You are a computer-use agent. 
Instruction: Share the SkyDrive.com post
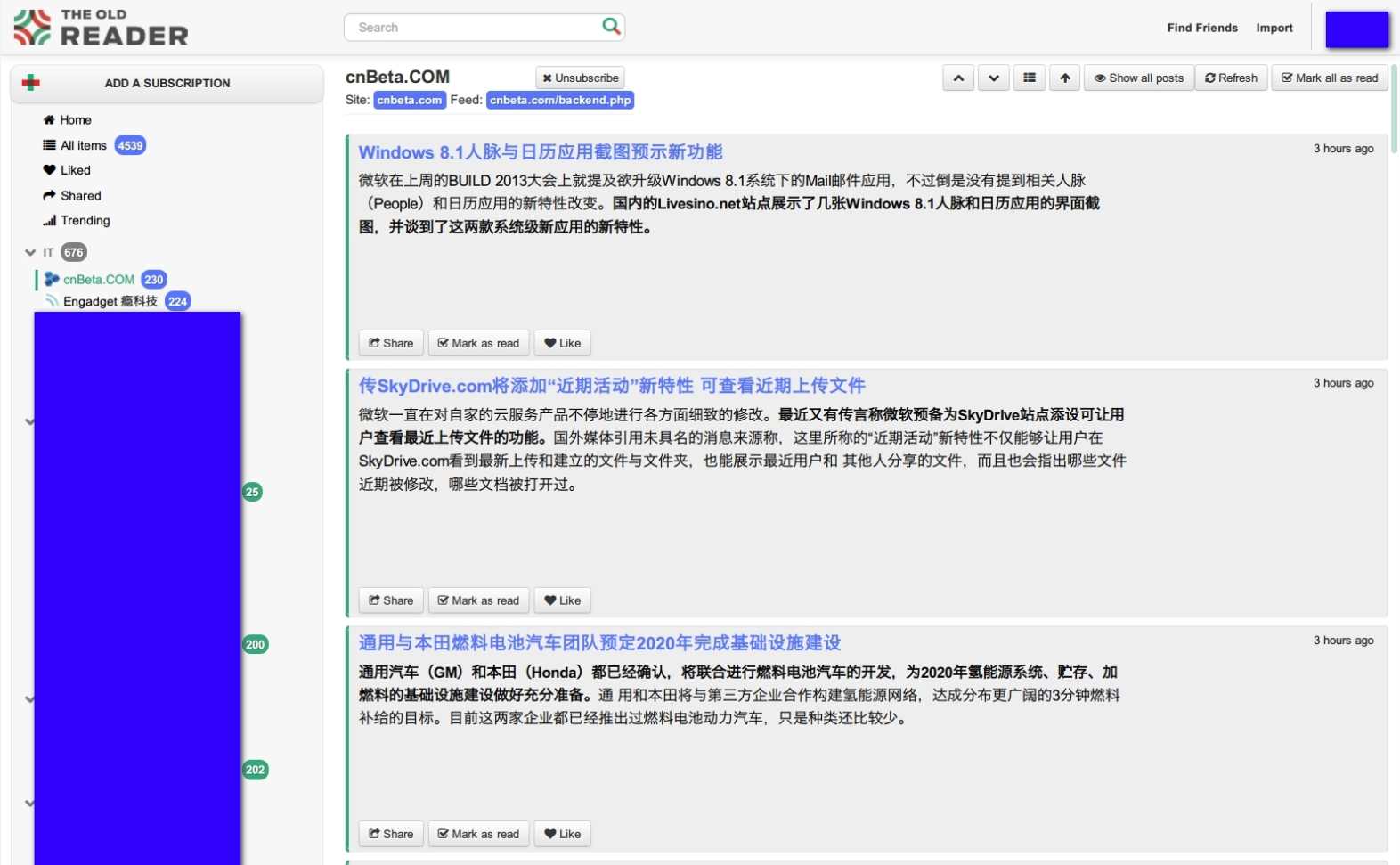tap(391, 600)
